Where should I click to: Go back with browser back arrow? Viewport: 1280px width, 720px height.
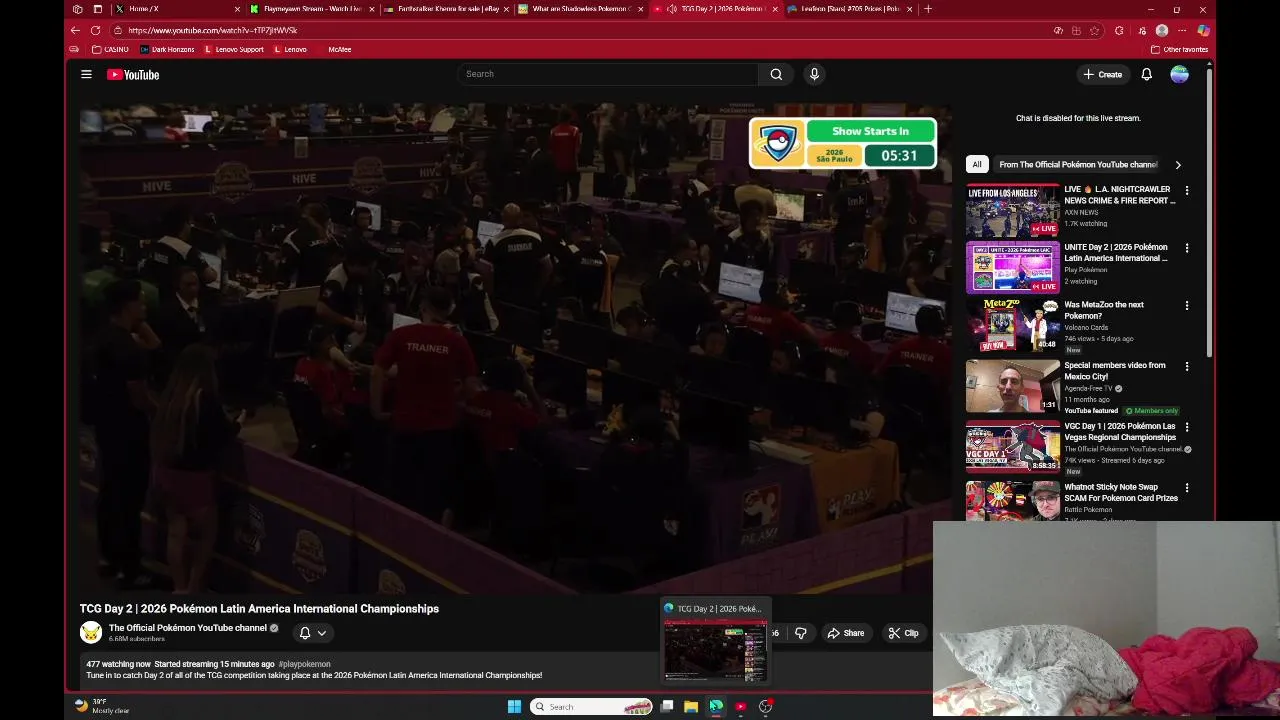pyautogui.click(x=75, y=30)
